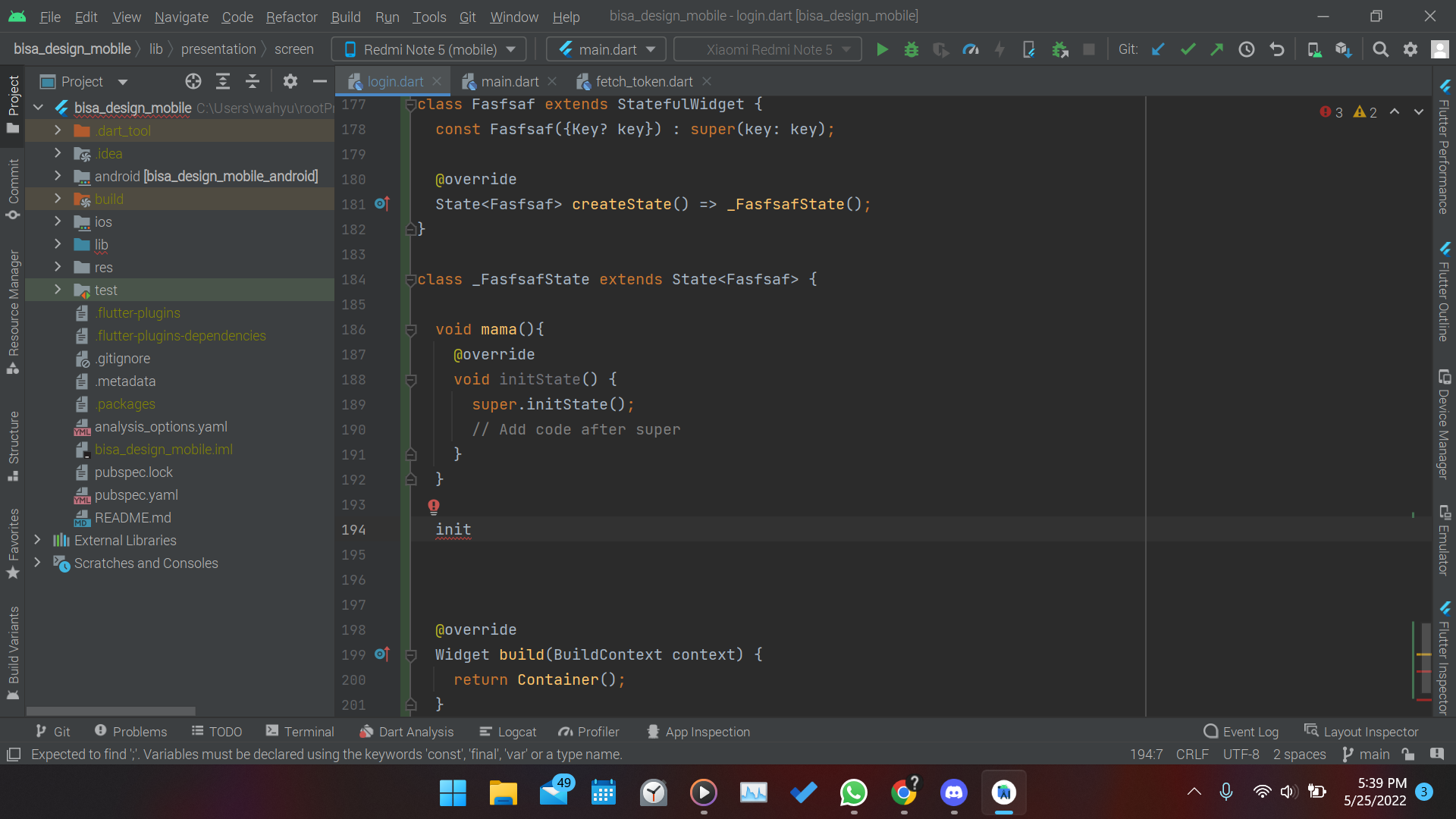Image resolution: width=1456 pixels, height=819 pixels.
Task: Open Project panel options gear
Action: coord(290,81)
